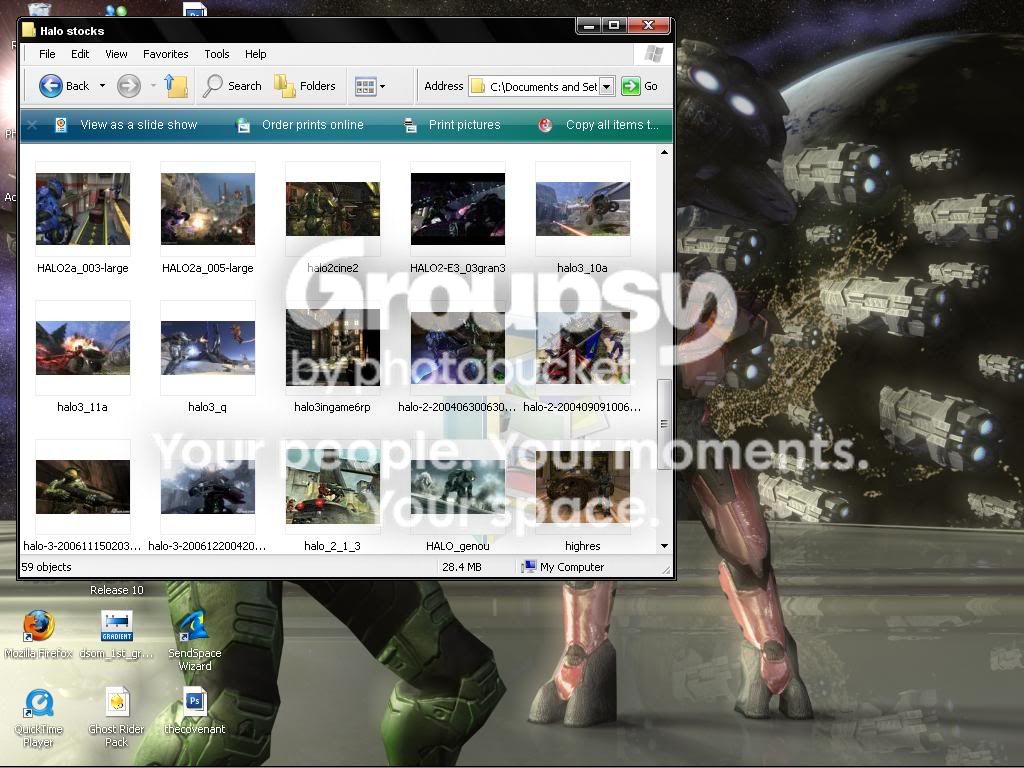Open the Favorites menu

[165, 54]
